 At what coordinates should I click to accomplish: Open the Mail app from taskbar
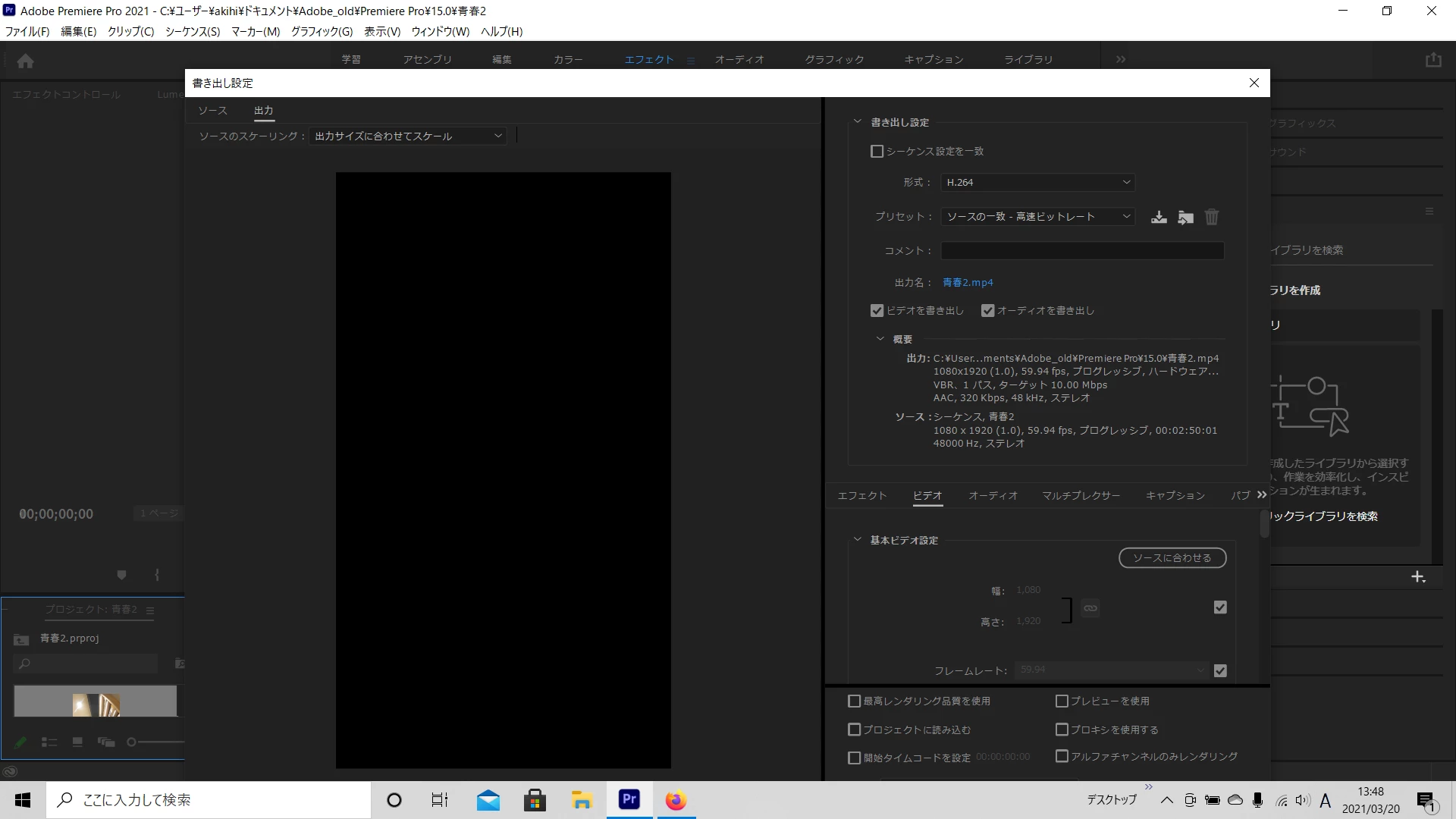[x=488, y=800]
